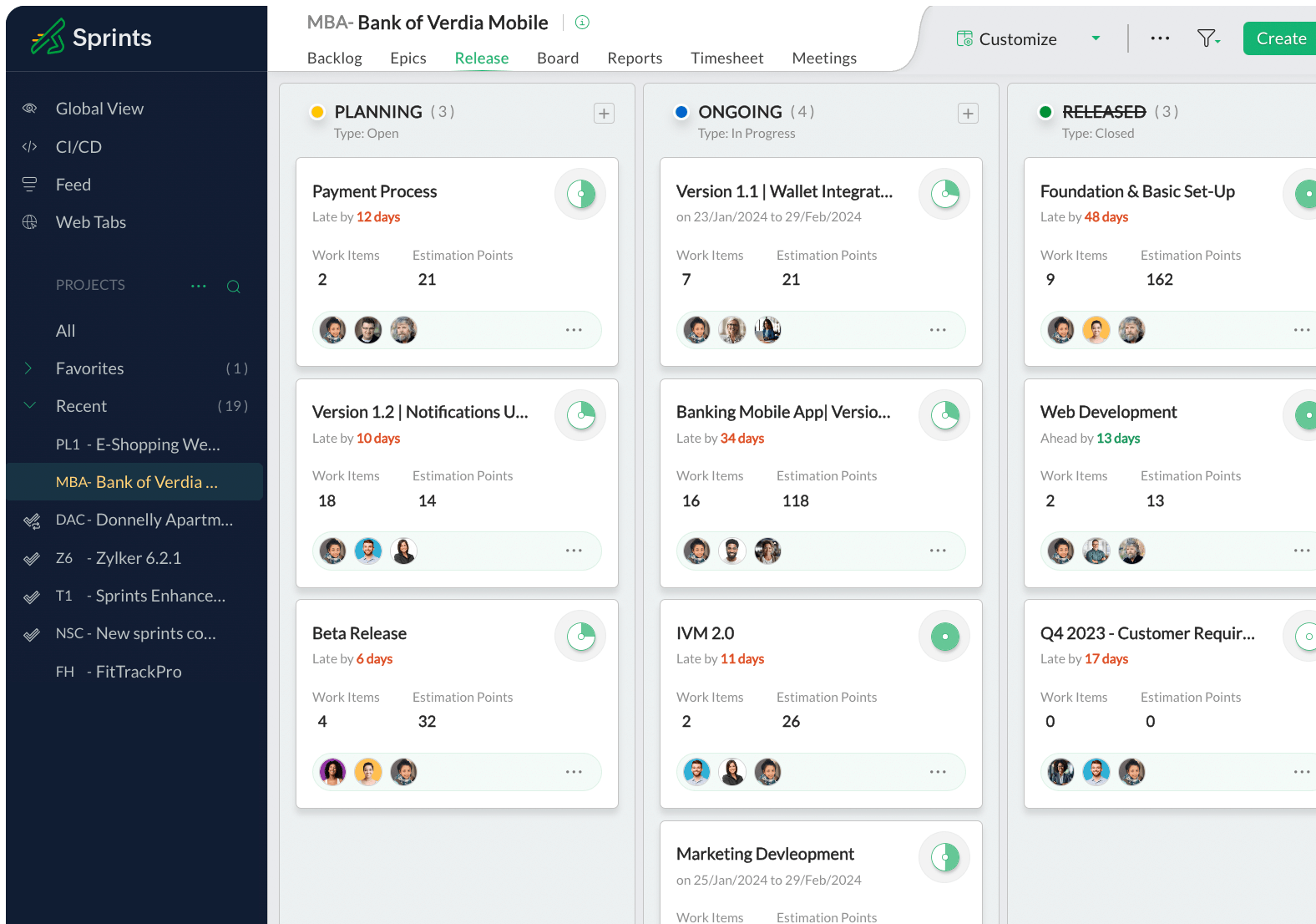The width and height of the screenshot is (1316, 924).
Task: Click first avatar on IVM 2.0 card
Action: coord(696,772)
